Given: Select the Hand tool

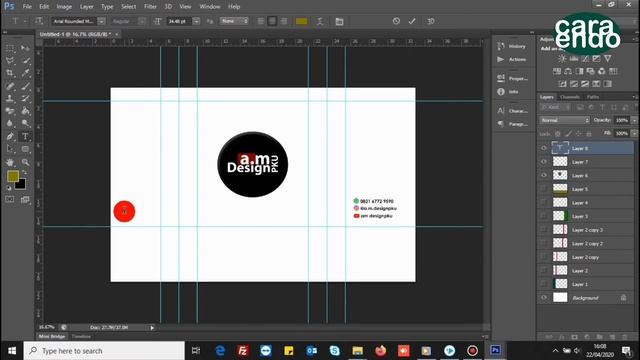Looking at the screenshot, I should click(10, 162).
